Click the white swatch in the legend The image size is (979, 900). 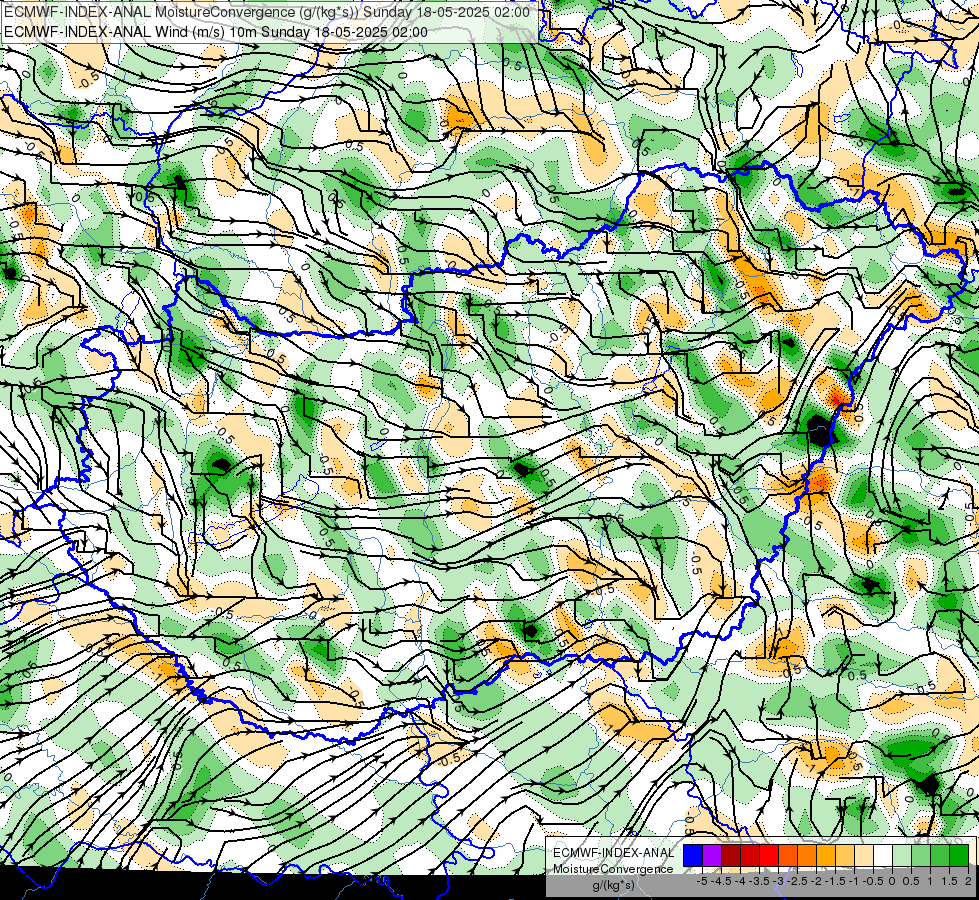tap(883, 856)
